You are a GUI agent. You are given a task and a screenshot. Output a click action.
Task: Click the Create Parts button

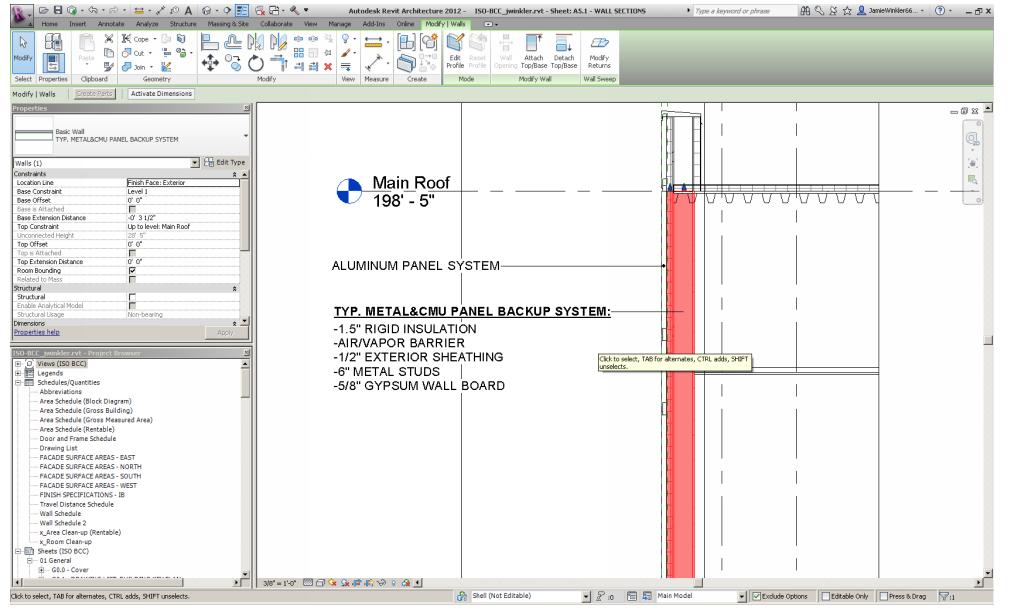tap(94, 94)
